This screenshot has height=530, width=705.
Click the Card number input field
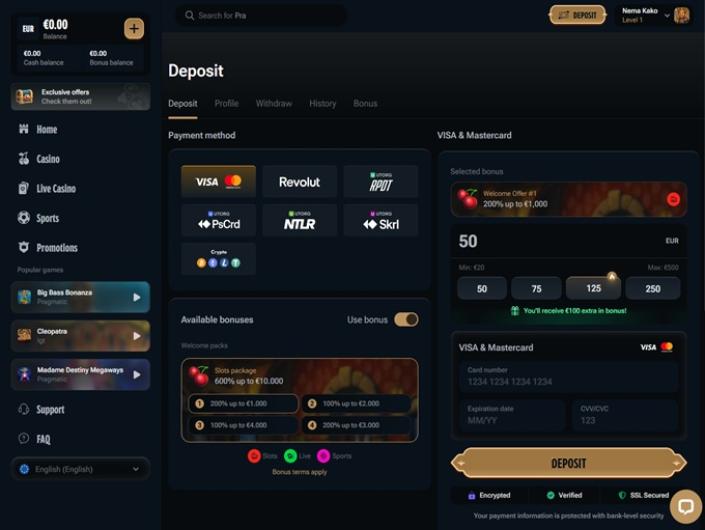coord(569,377)
